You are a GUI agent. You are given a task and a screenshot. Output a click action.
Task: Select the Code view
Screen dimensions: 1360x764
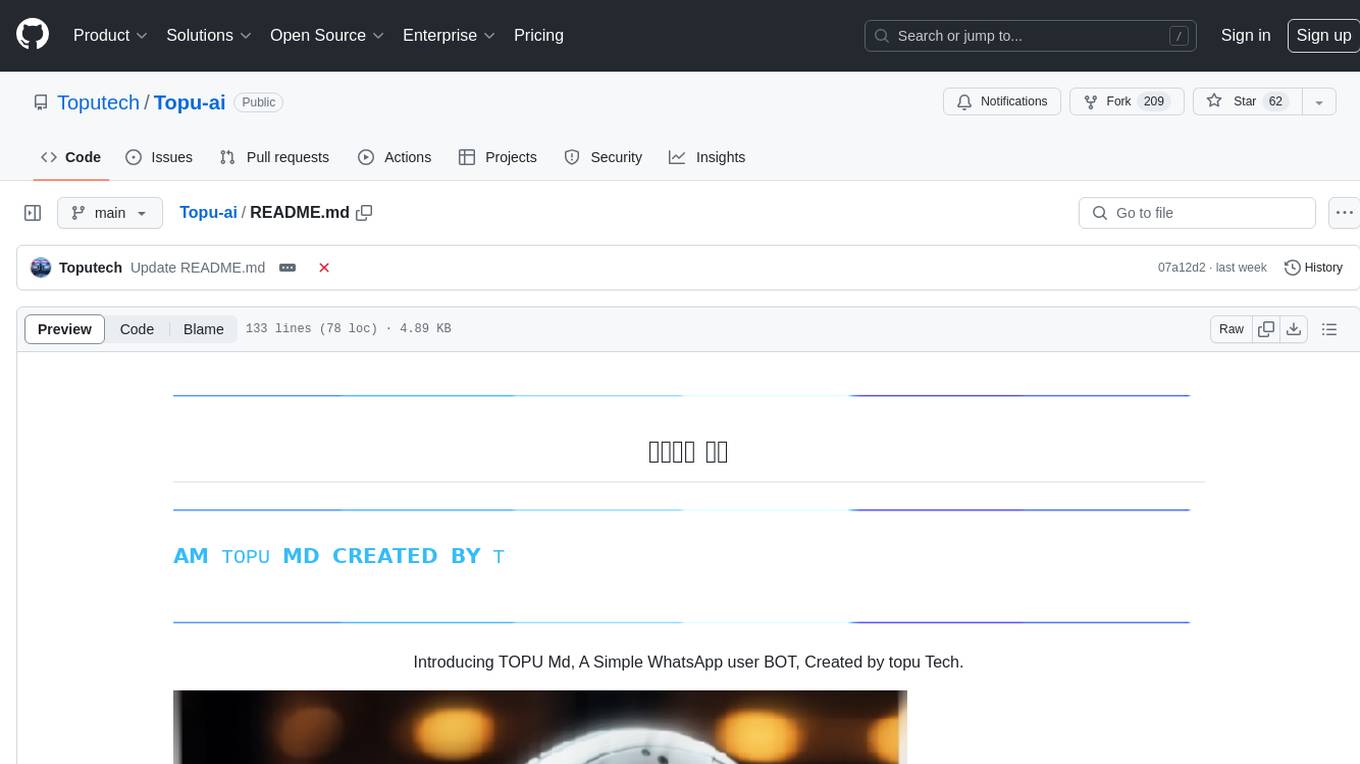(x=137, y=329)
